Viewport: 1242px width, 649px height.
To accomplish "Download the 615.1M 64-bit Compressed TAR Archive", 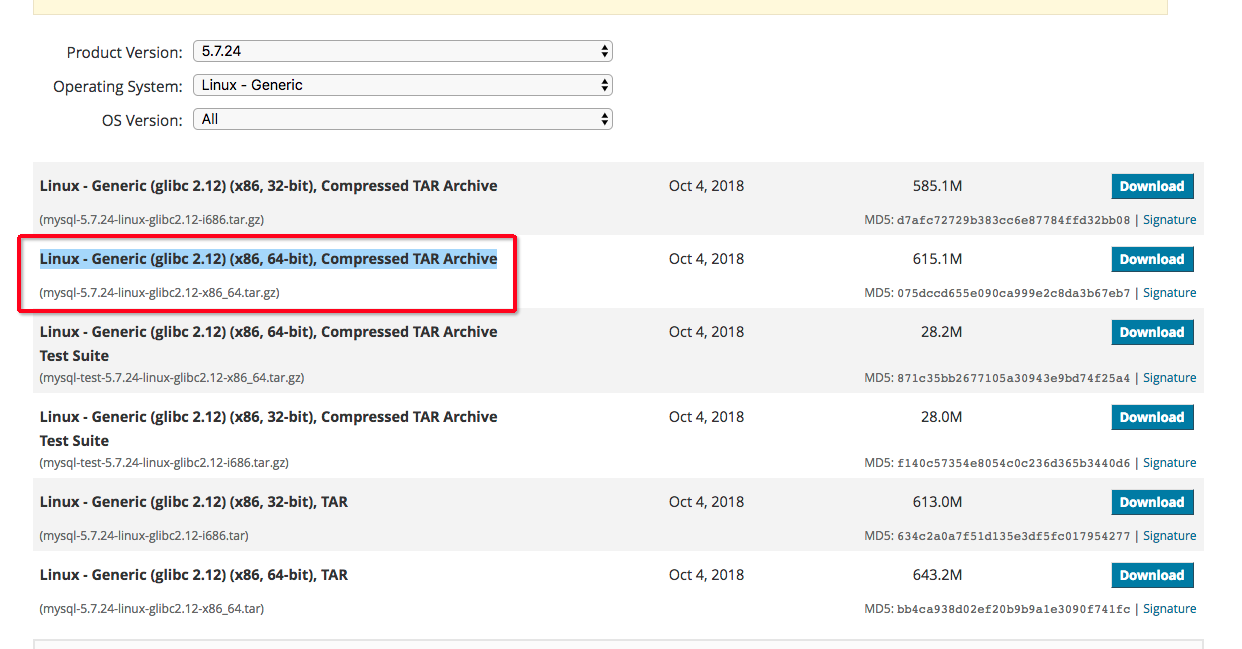I will tap(1152, 259).
